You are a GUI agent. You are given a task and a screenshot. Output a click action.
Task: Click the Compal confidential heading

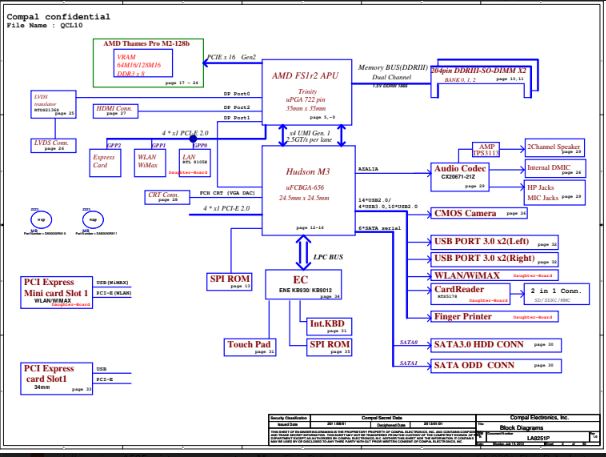click(x=58, y=17)
